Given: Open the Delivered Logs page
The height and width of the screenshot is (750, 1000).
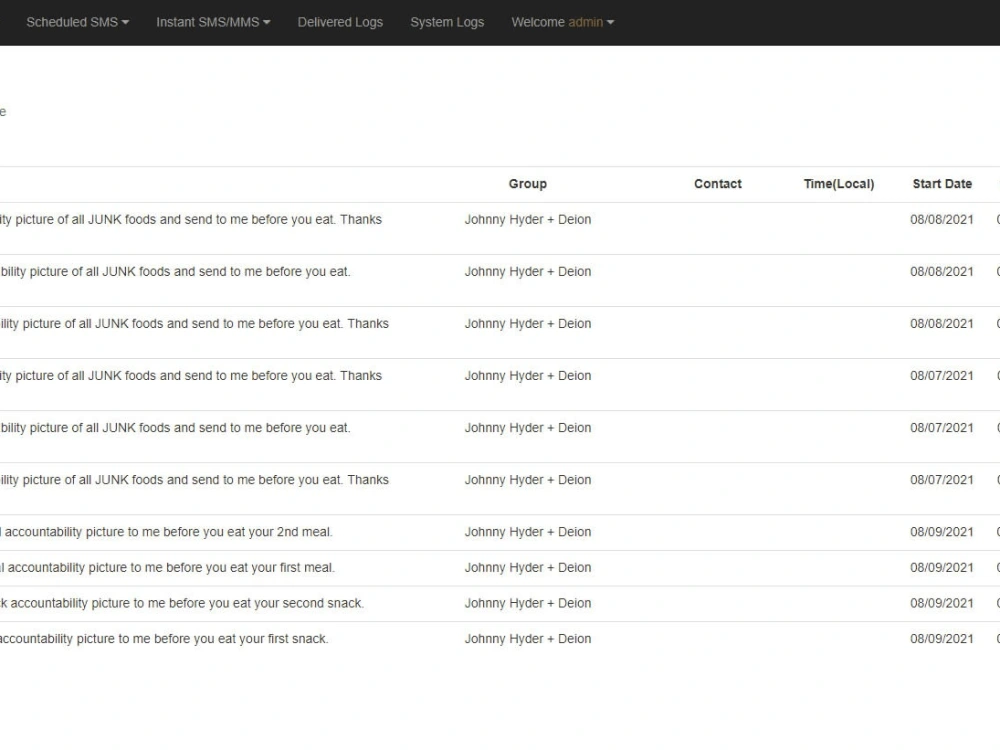Looking at the screenshot, I should coord(340,22).
